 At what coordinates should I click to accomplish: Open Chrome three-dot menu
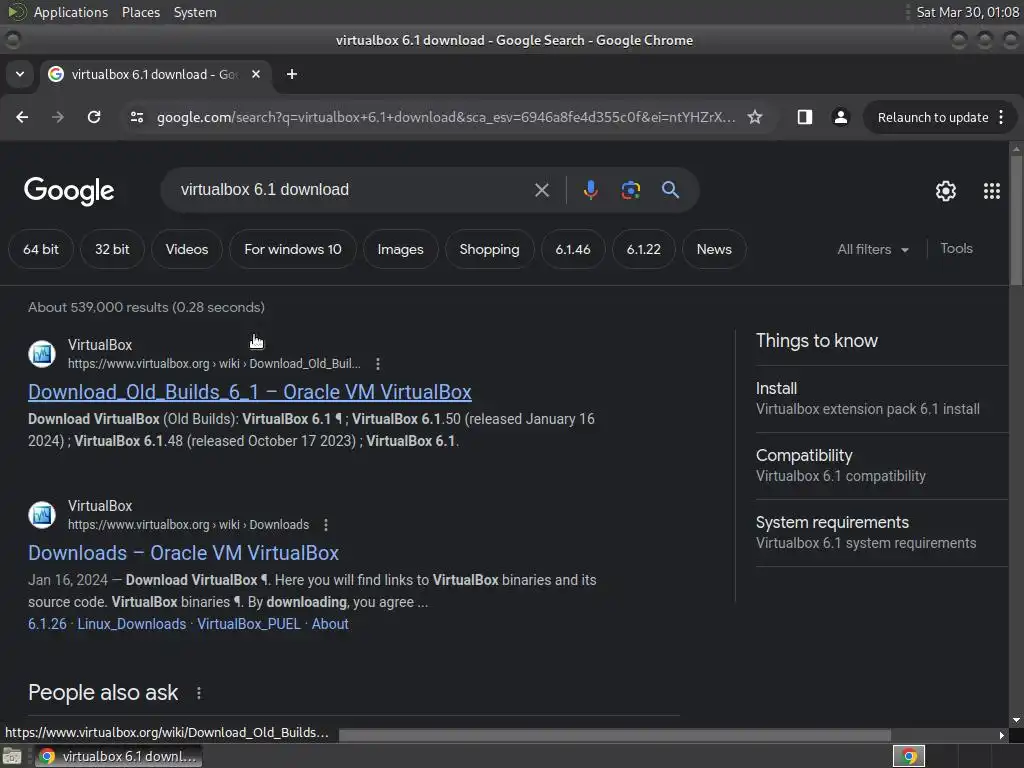[1002, 117]
